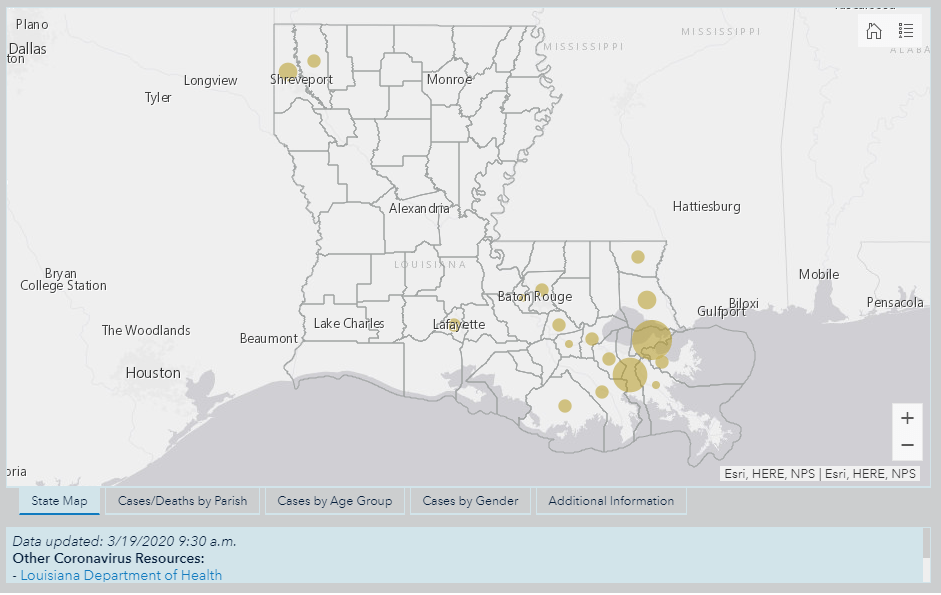Image resolution: width=941 pixels, height=595 pixels.
Task: Select the case bubble above Baton Rouge
Action: pyautogui.click(x=542, y=290)
